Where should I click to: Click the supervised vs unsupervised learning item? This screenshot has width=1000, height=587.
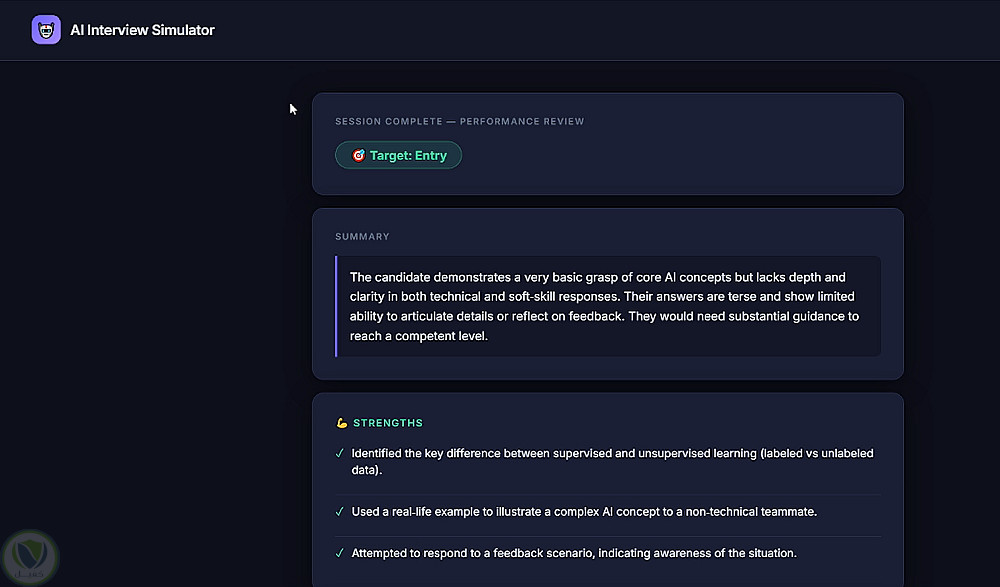(x=612, y=461)
